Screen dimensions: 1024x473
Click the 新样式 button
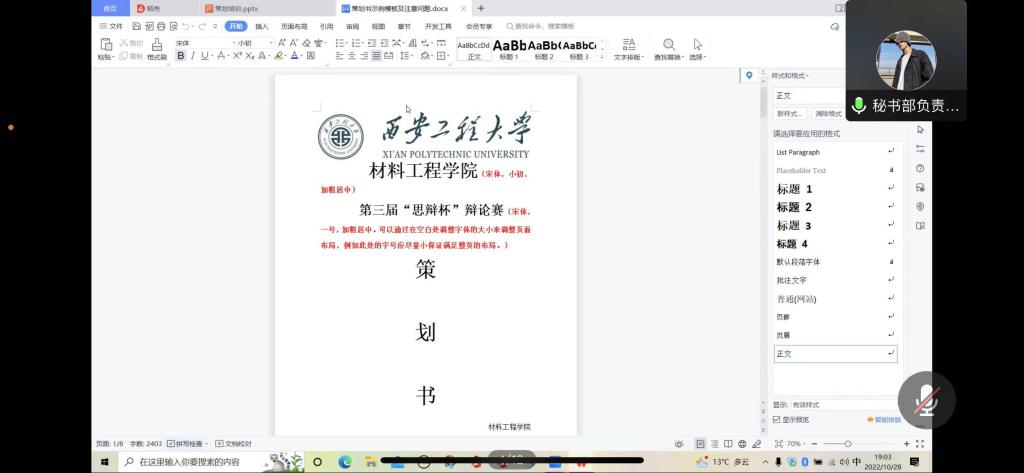(790, 113)
